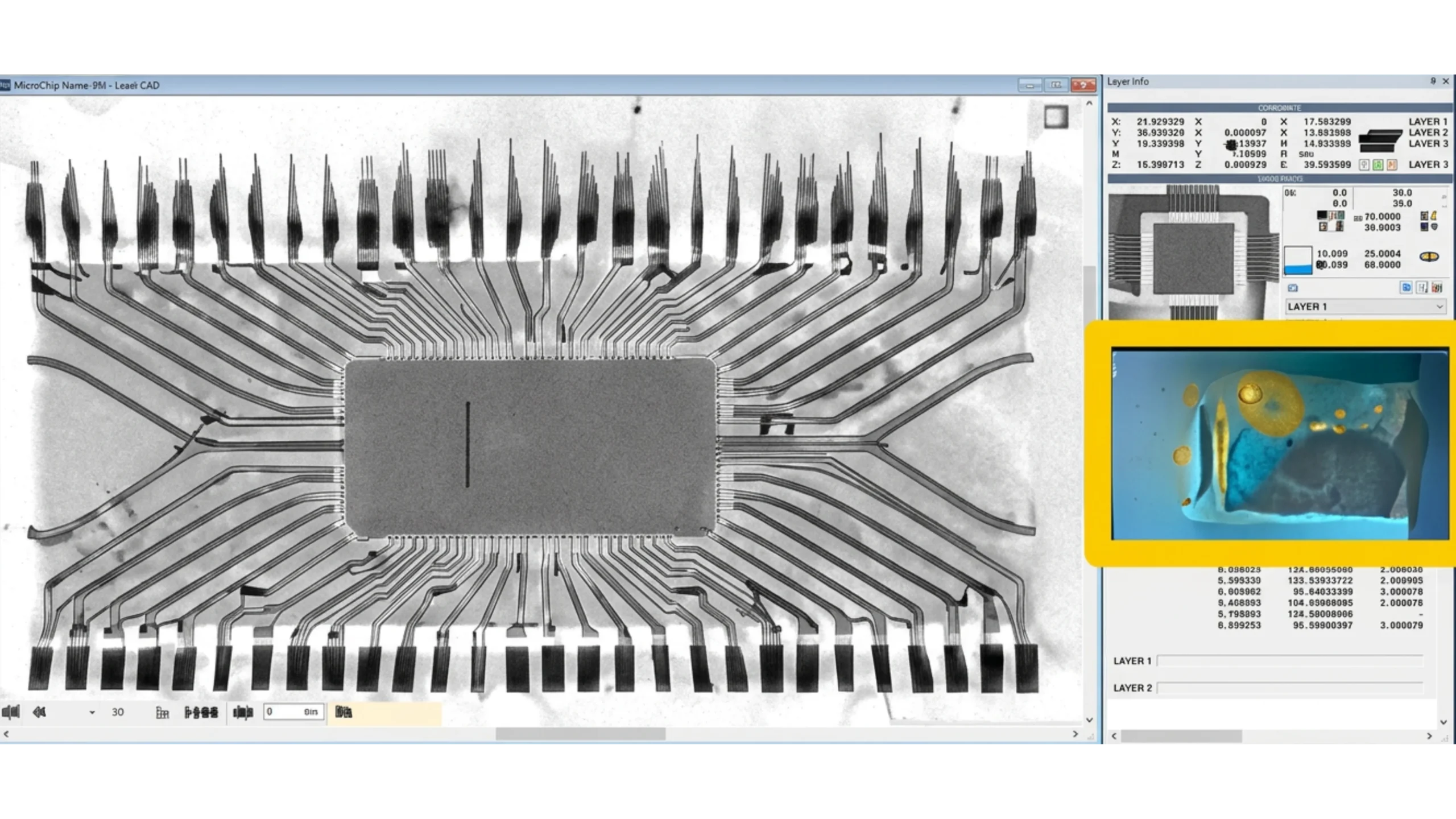This screenshot has width=1456, height=819.
Task: Click the LAYER 1 progress bar
Action: coord(1289,661)
